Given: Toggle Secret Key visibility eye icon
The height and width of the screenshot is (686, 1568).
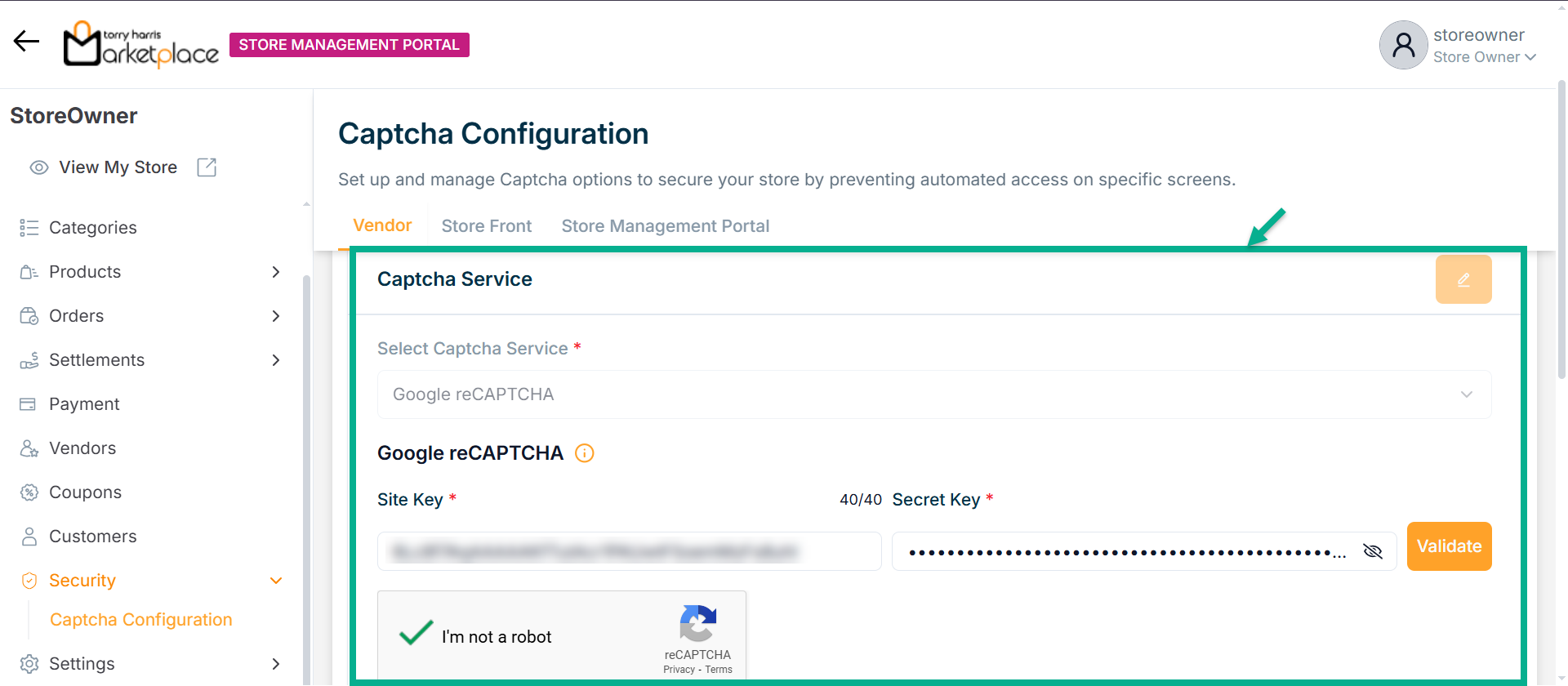Looking at the screenshot, I should coord(1372,551).
